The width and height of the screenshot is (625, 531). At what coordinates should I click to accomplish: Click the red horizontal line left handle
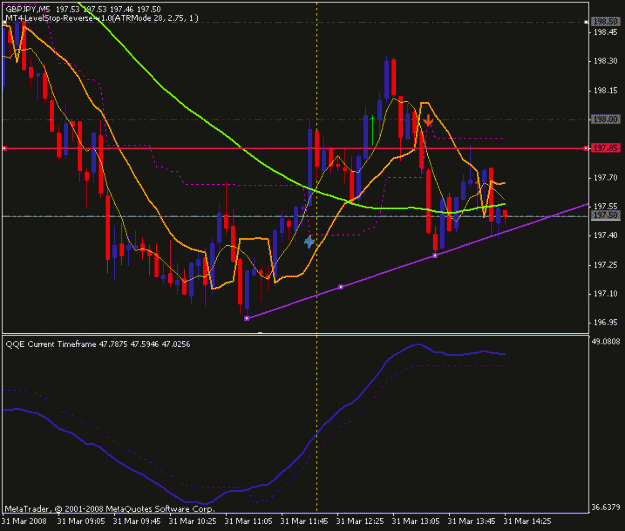tap(5, 148)
